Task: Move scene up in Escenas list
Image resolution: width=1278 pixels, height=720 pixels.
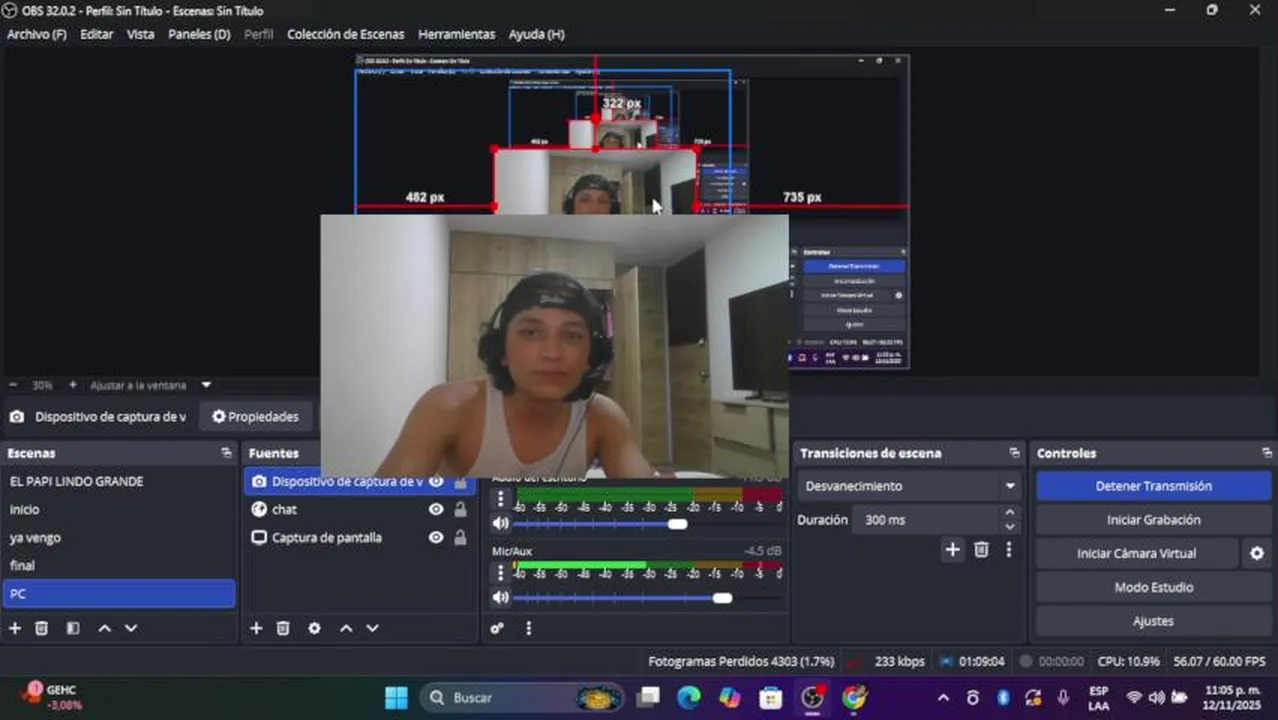Action: (x=104, y=628)
